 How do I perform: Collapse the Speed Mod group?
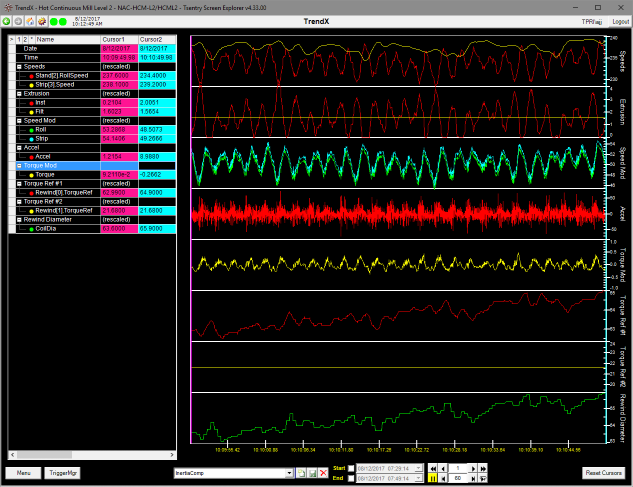point(19,121)
